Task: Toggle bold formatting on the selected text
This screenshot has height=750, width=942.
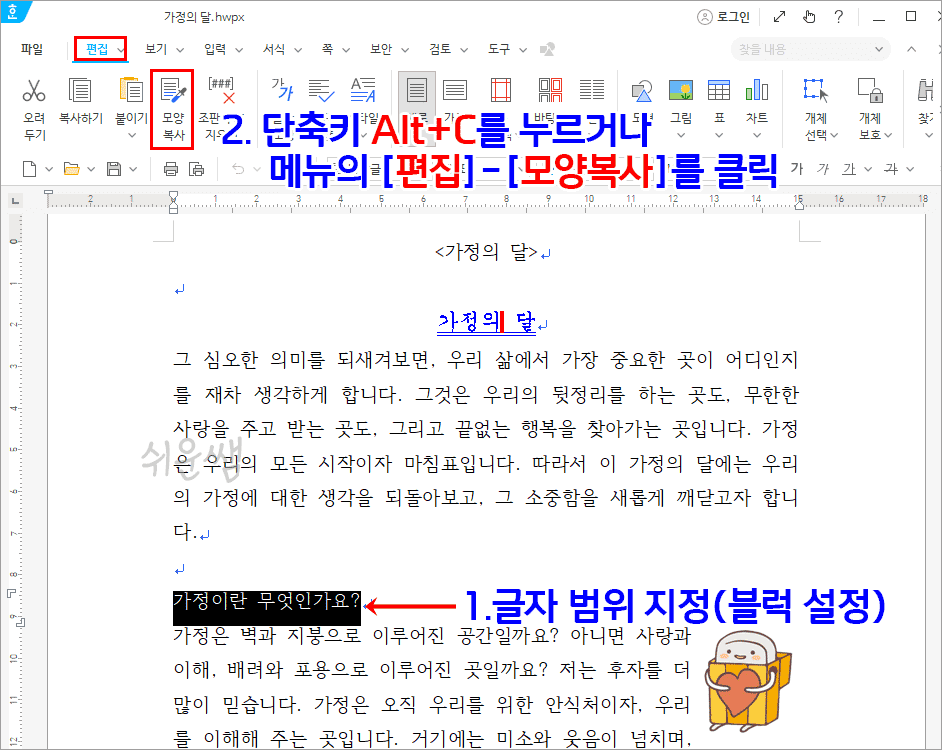Action: [797, 170]
